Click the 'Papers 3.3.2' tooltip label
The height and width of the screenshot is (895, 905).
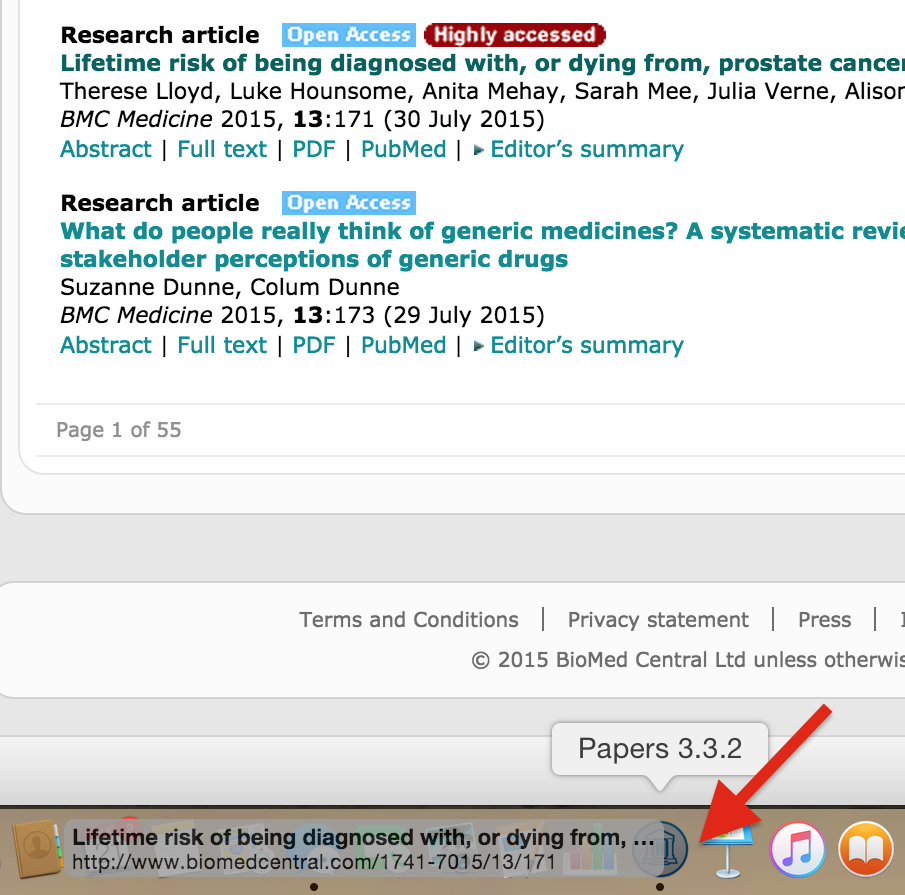[660, 748]
